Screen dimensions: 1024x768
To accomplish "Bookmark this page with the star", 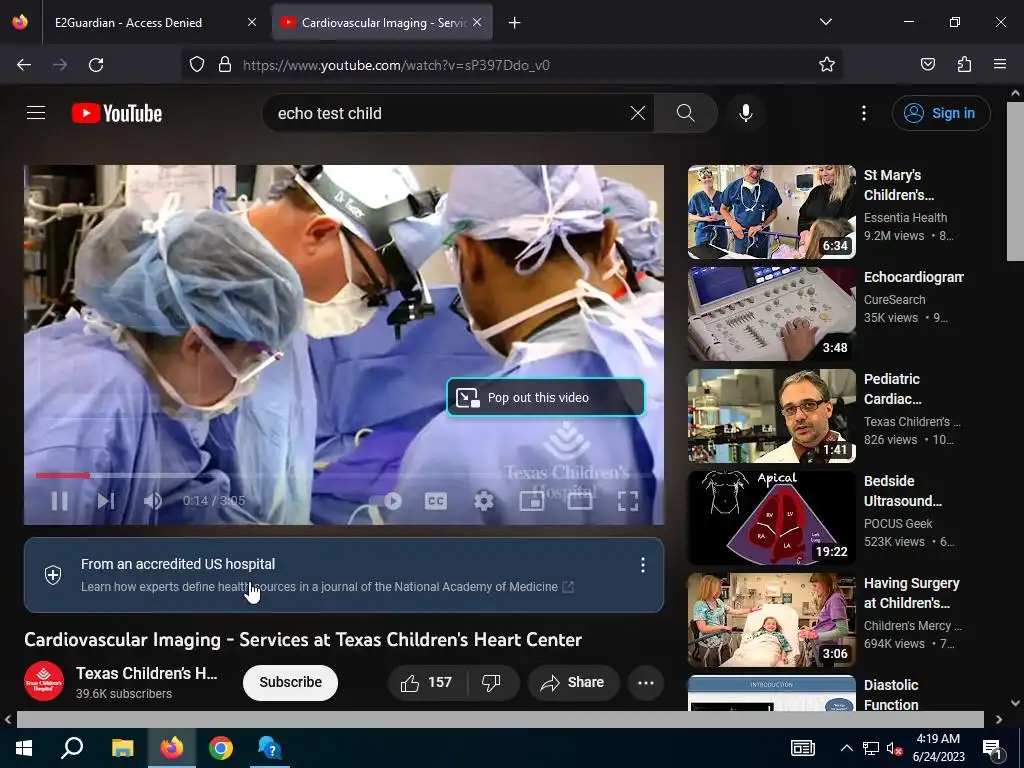I will coord(827,65).
